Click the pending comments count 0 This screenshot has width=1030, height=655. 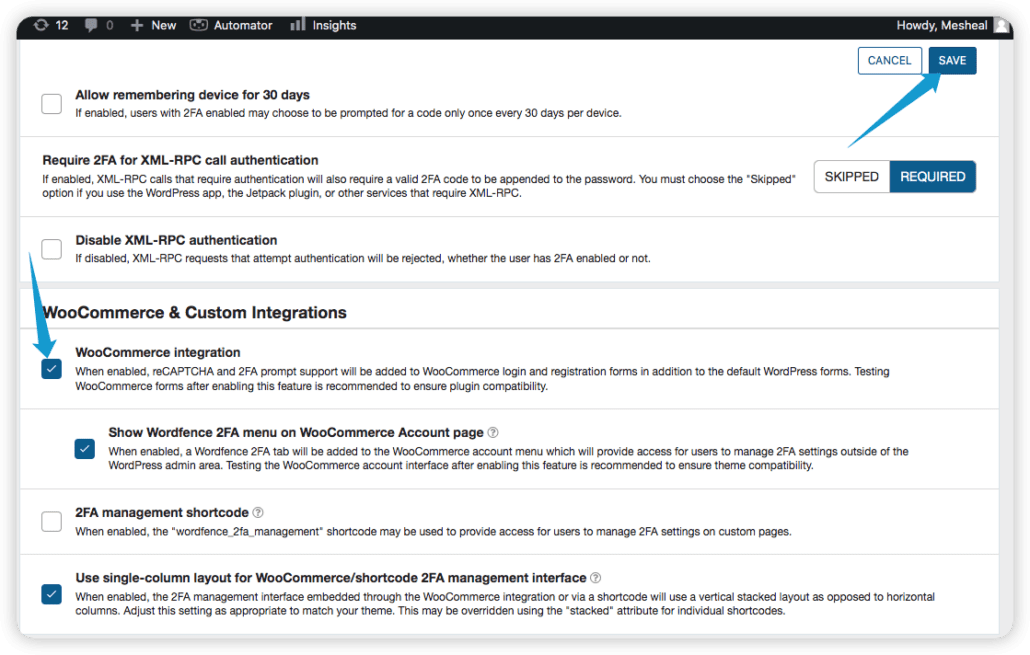[x=109, y=25]
